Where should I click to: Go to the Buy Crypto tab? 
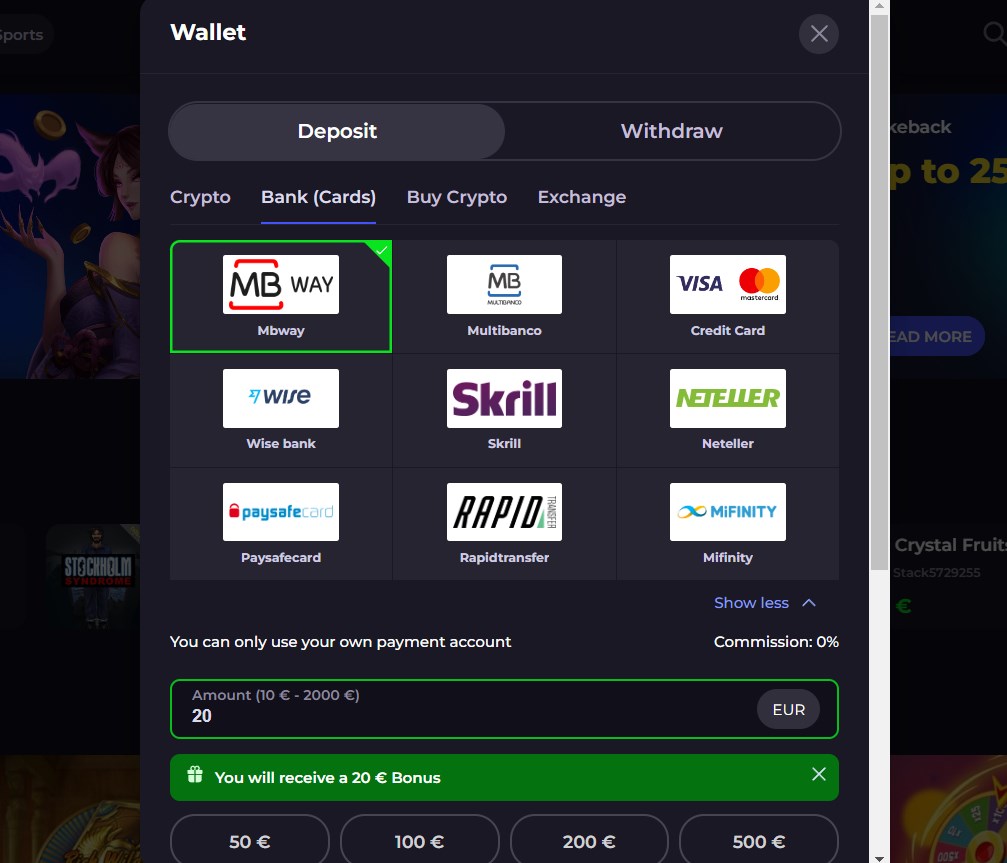pos(457,197)
